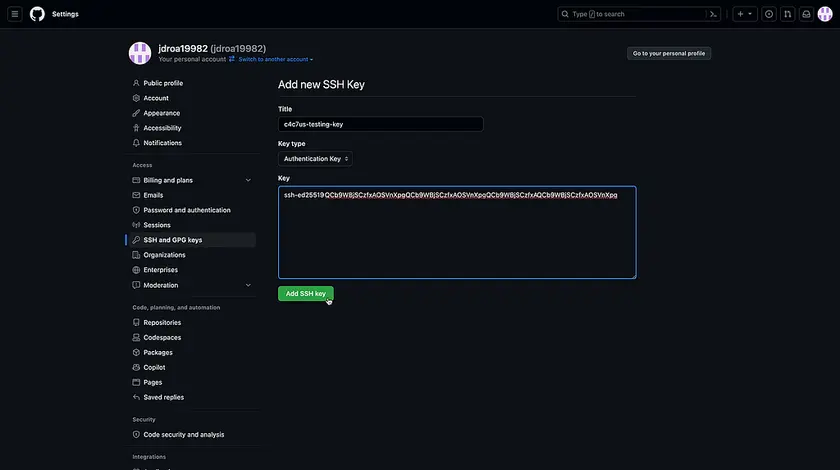This screenshot has height=470, width=840.
Task: Click the Account gear icon
Action: pyautogui.click(x=136, y=98)
